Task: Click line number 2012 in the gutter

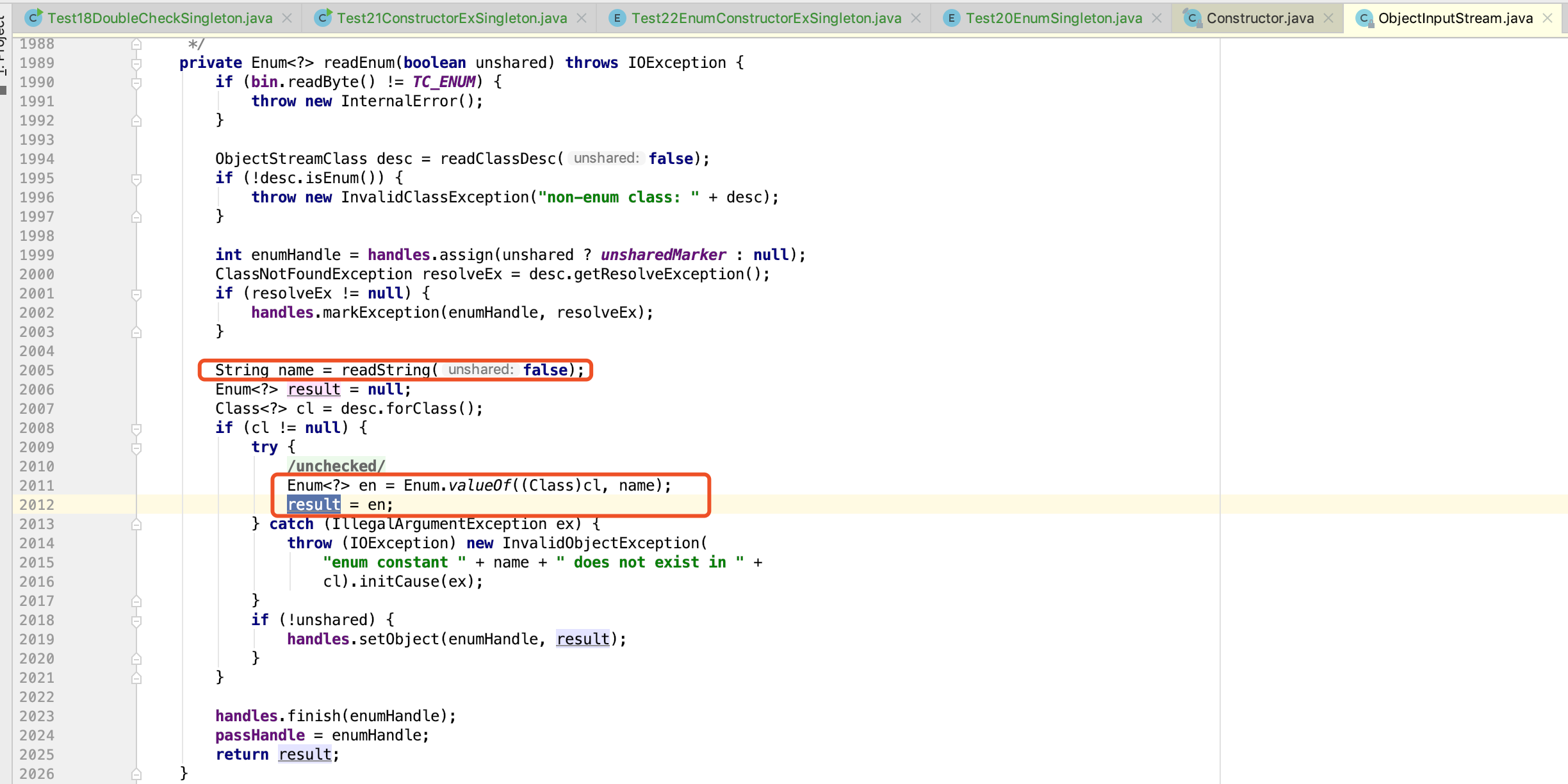Action: [x=37, y=505]
